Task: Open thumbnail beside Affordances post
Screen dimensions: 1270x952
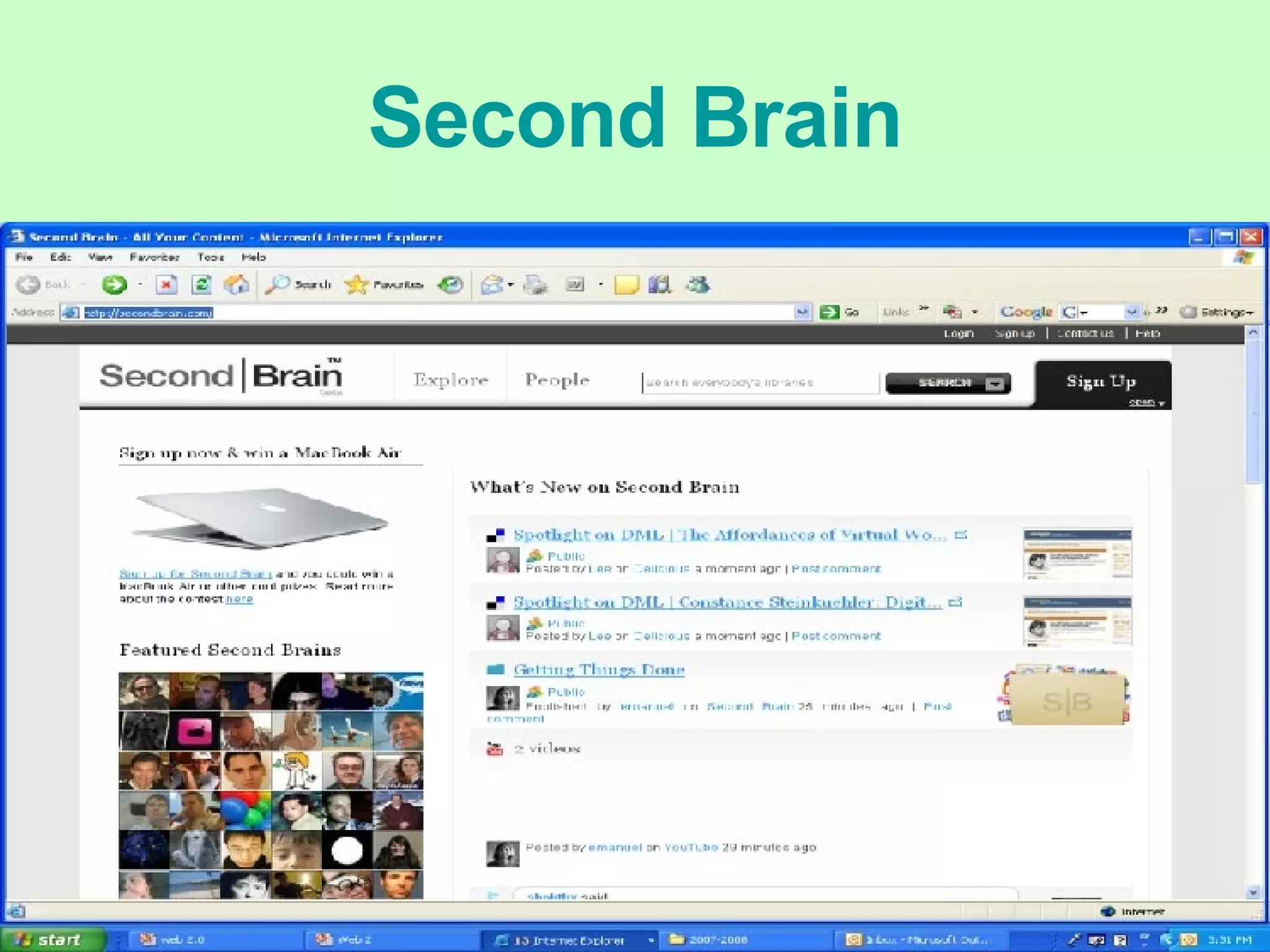Action: tap(1077, 553)
